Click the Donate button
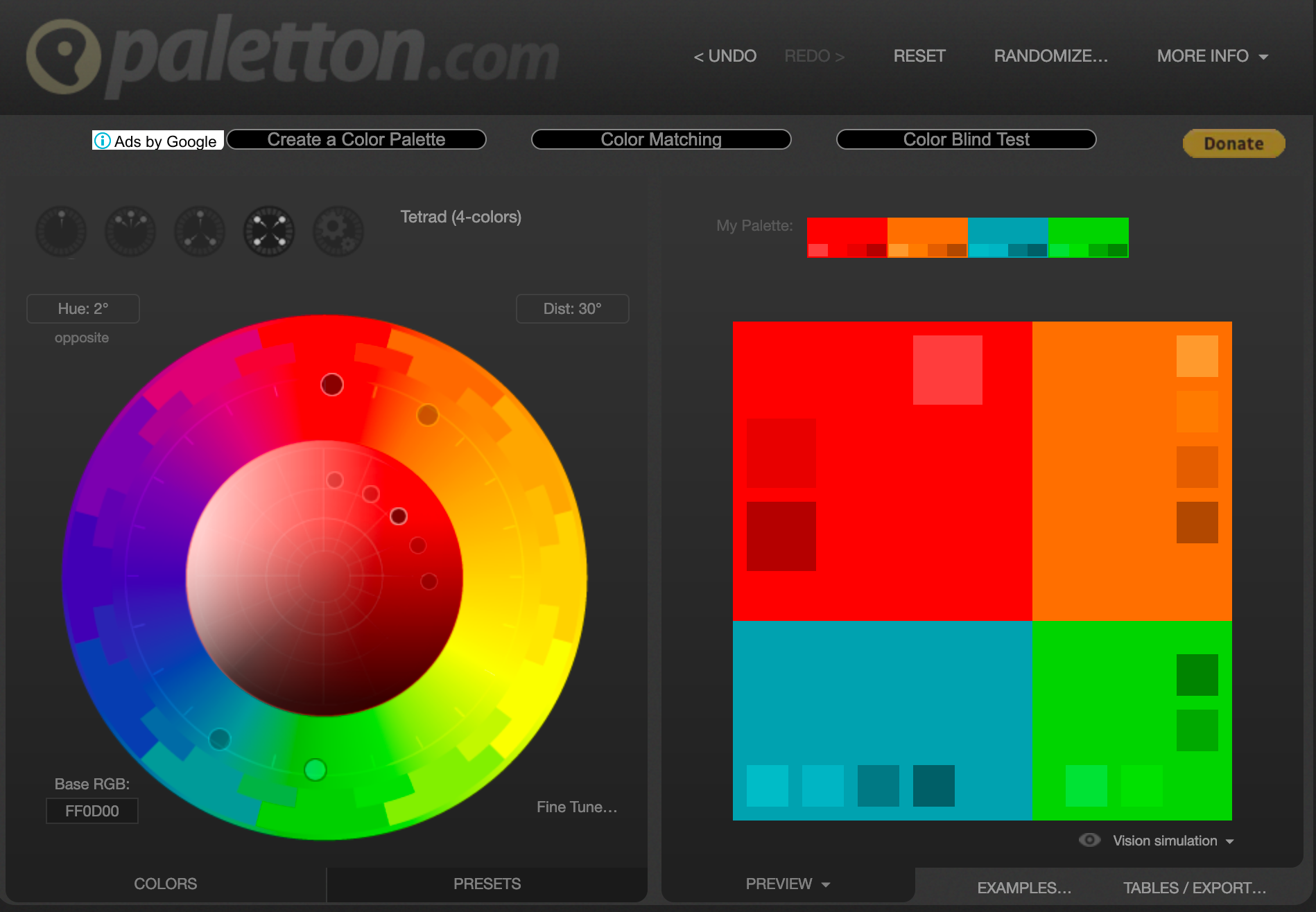The image size is (1316, 912). (x=1233, y=143)
